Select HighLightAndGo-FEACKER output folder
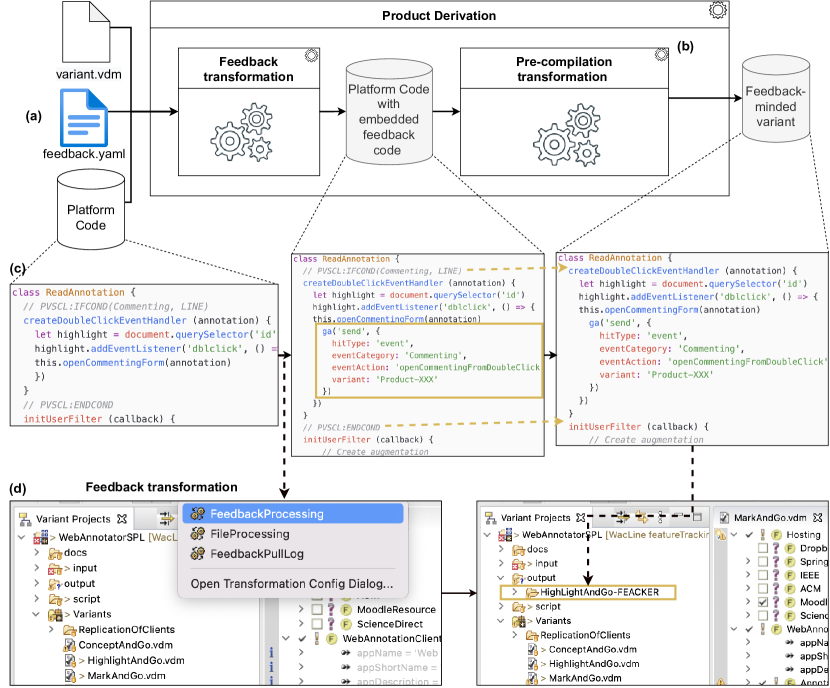Screen dimensions: 830x688 coord(599,592)
